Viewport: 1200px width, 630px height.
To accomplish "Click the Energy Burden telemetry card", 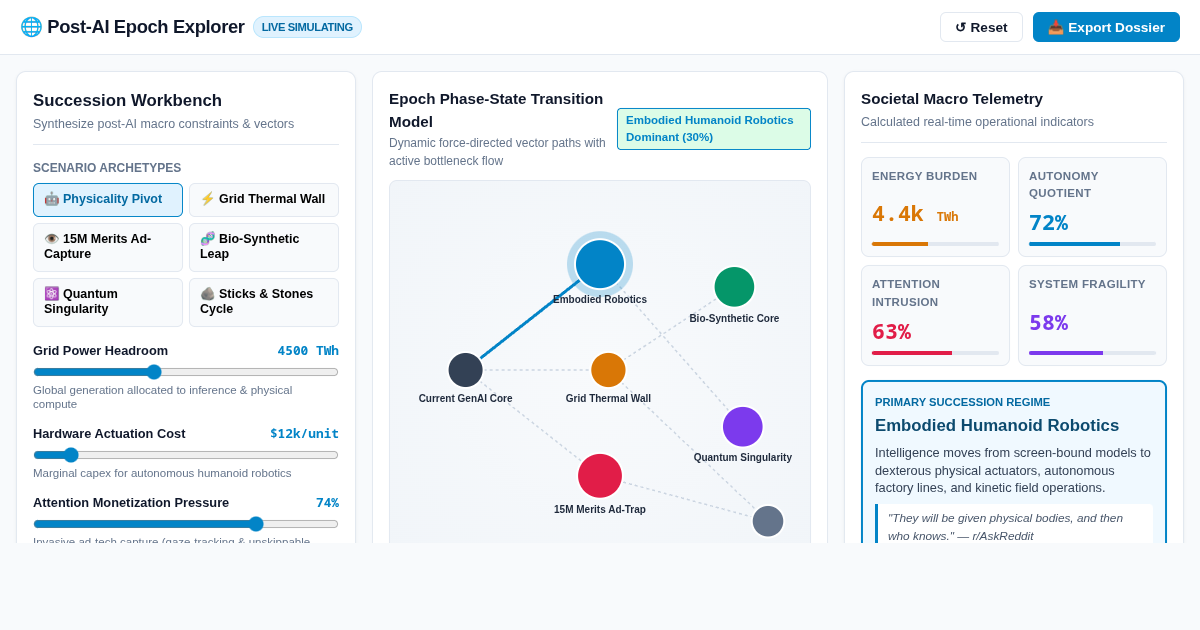I will (x=935, y=207).
